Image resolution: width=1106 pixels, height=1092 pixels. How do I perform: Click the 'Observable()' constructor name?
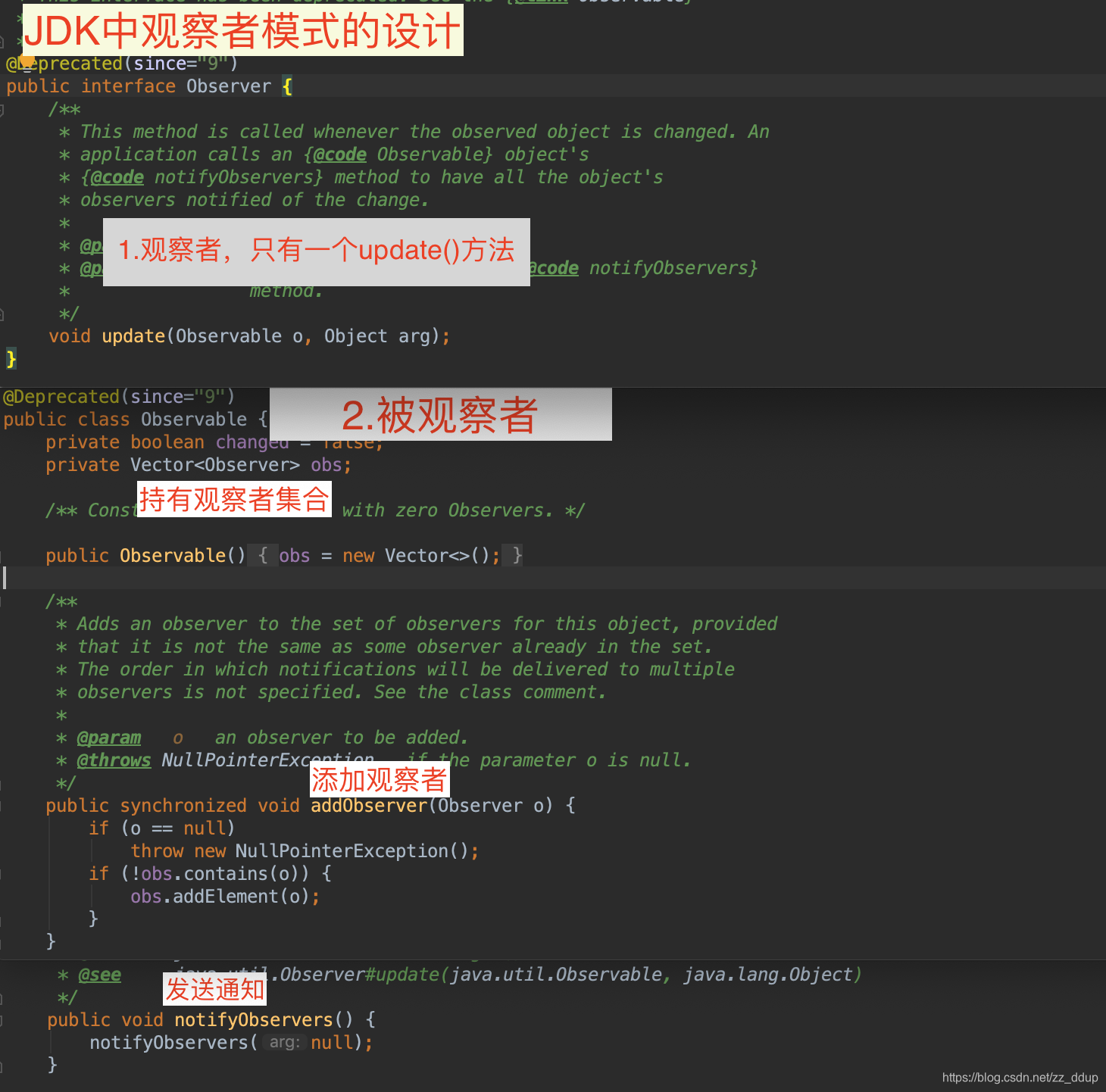[x=183, y=556]
